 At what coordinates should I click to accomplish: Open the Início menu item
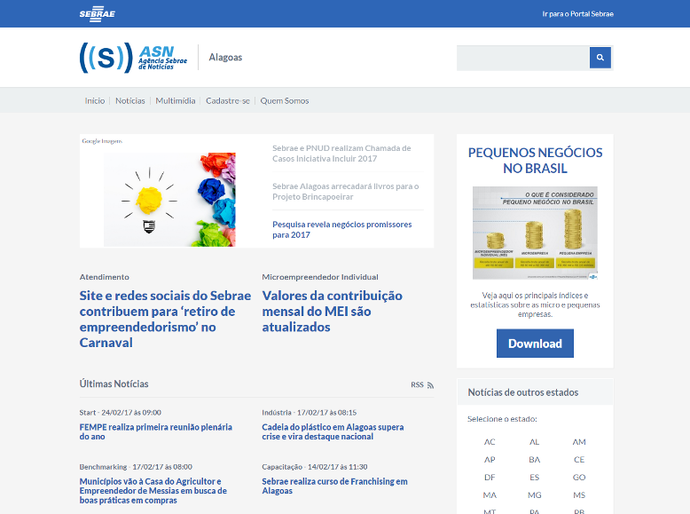coord(95,101)
